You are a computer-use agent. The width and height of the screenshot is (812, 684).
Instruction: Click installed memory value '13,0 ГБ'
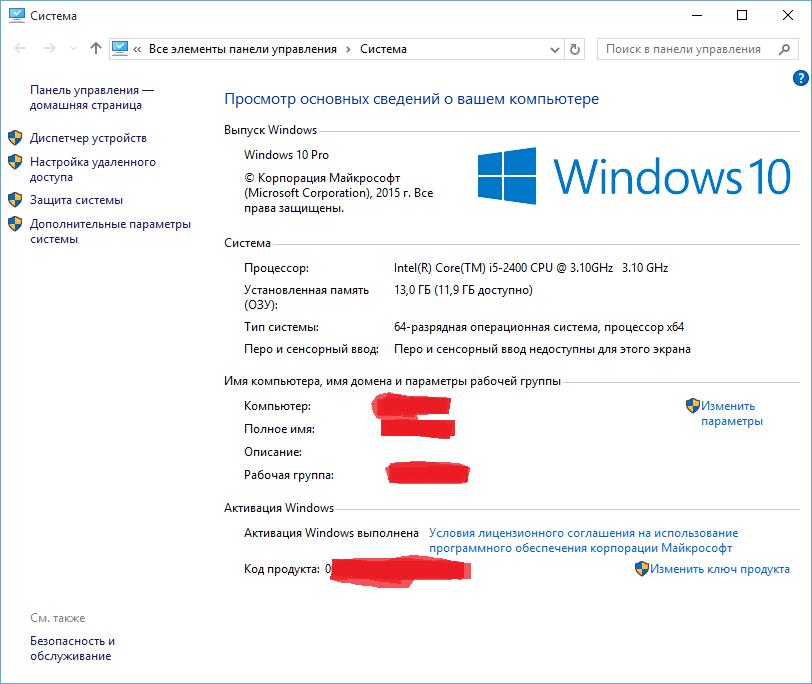[412, 290]
